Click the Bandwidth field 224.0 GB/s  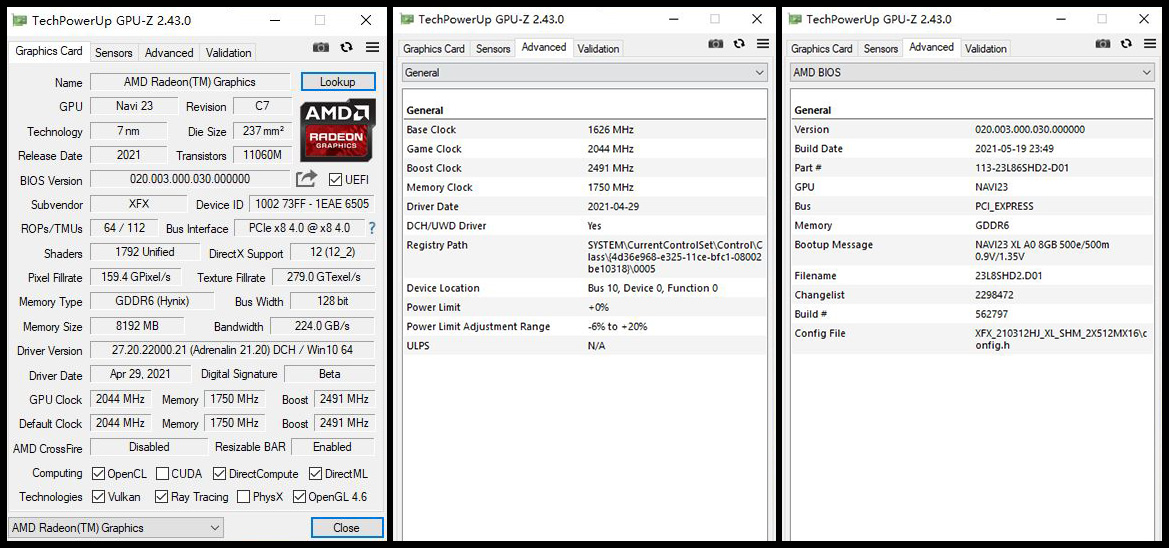pyautogui.click(x=322, y=327)
